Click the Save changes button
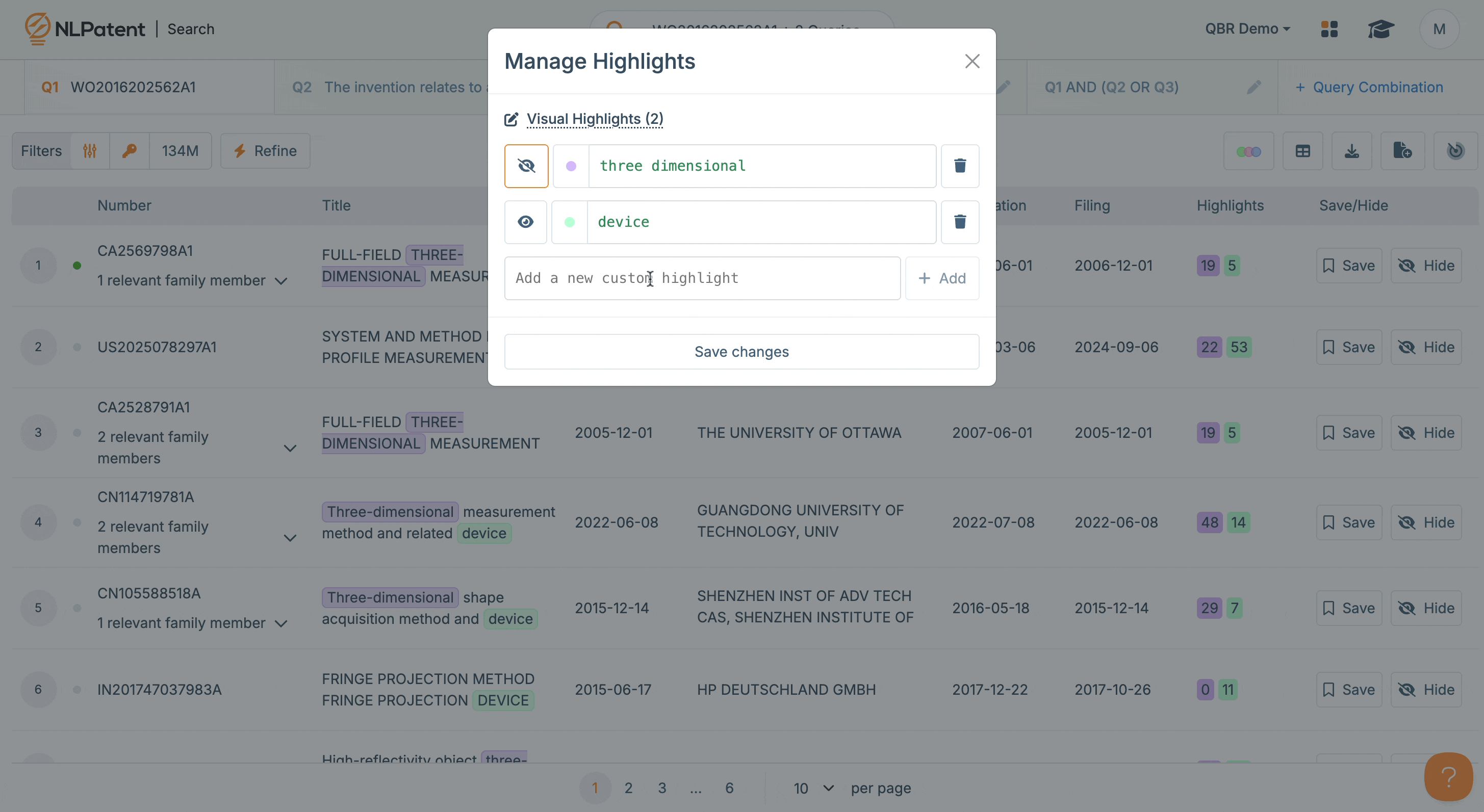 (741, 351)
